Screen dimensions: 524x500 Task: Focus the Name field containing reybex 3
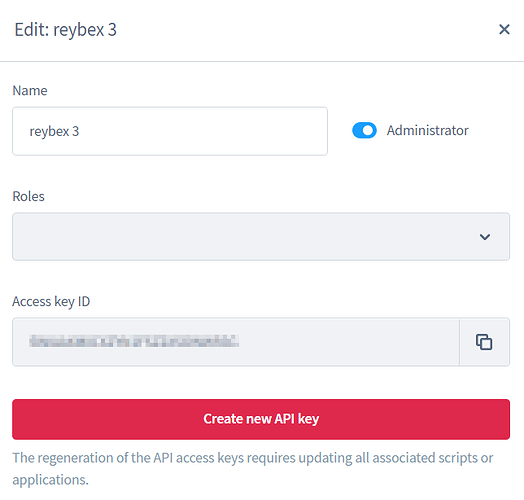pos(170,131)
